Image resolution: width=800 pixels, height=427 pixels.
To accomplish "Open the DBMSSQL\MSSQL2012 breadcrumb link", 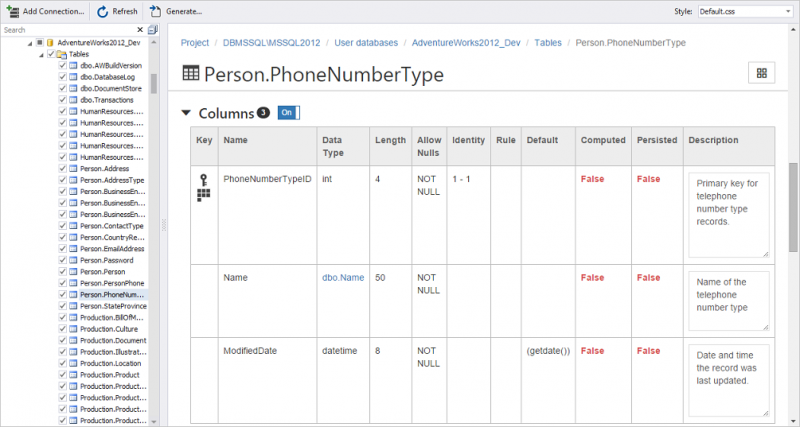I will [x=271, y=43].
